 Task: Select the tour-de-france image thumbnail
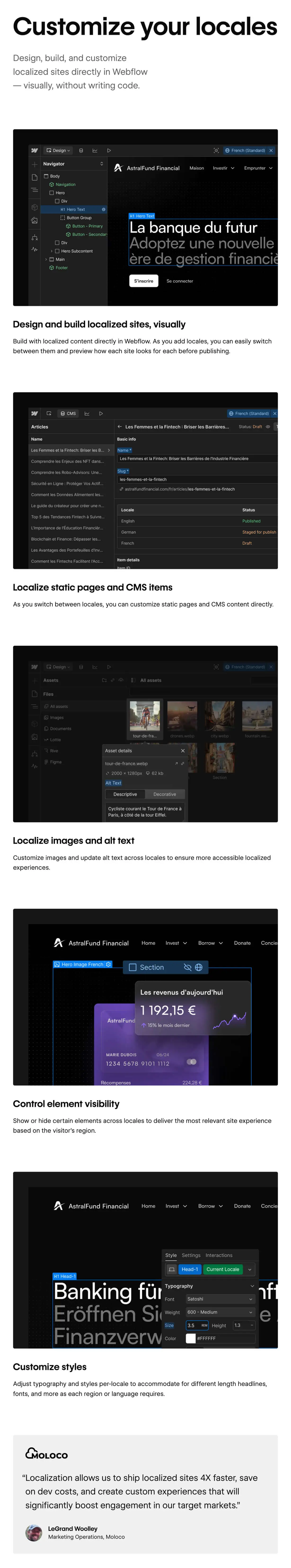click(145, 716)
